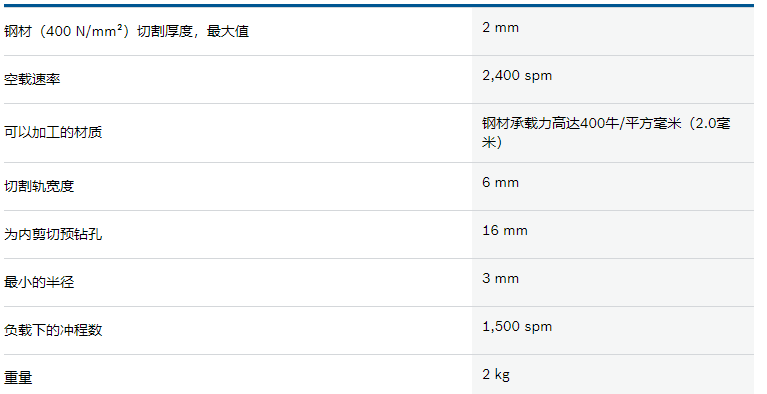Select the 2 kg weight value

pyautogui.click(x=496, y=374)
